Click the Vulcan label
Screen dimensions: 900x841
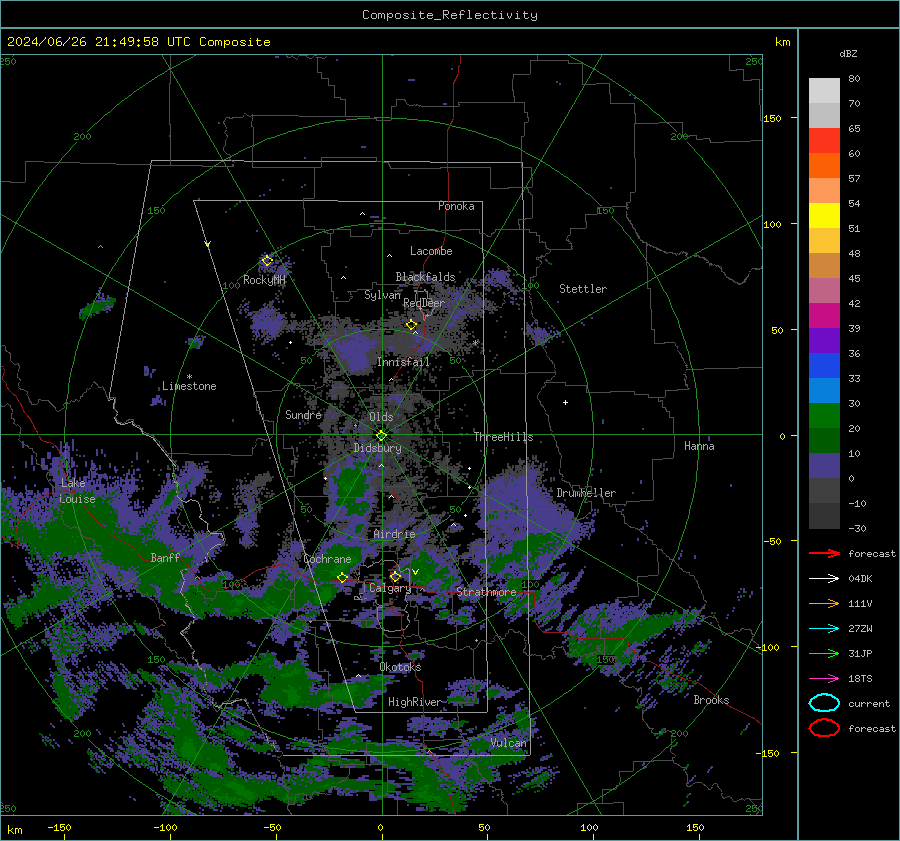(x=508, y=743)
